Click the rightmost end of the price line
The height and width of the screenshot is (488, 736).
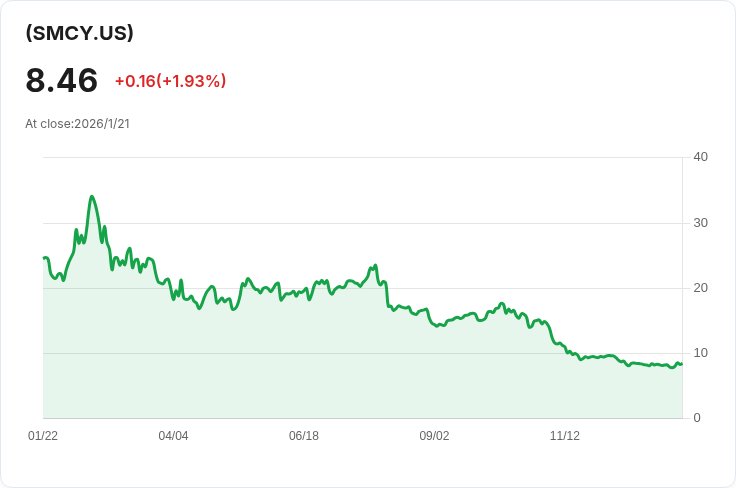pos(682,364)
